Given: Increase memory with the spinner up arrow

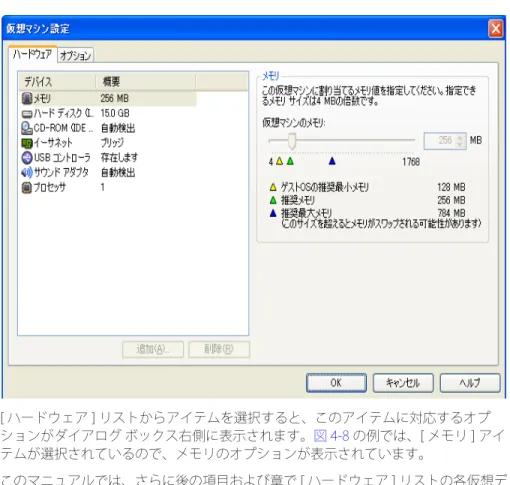Looking at the screenshot, I should [x=460, y=137].
